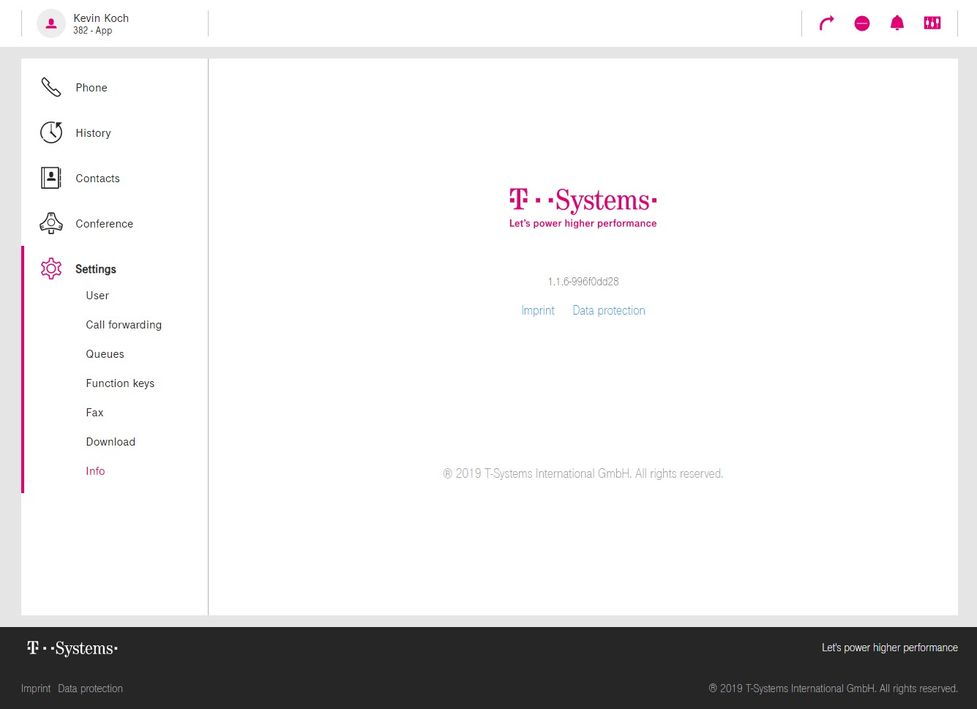
Task: Select Function keys under Settings
Action: click(x=120, y=383)
